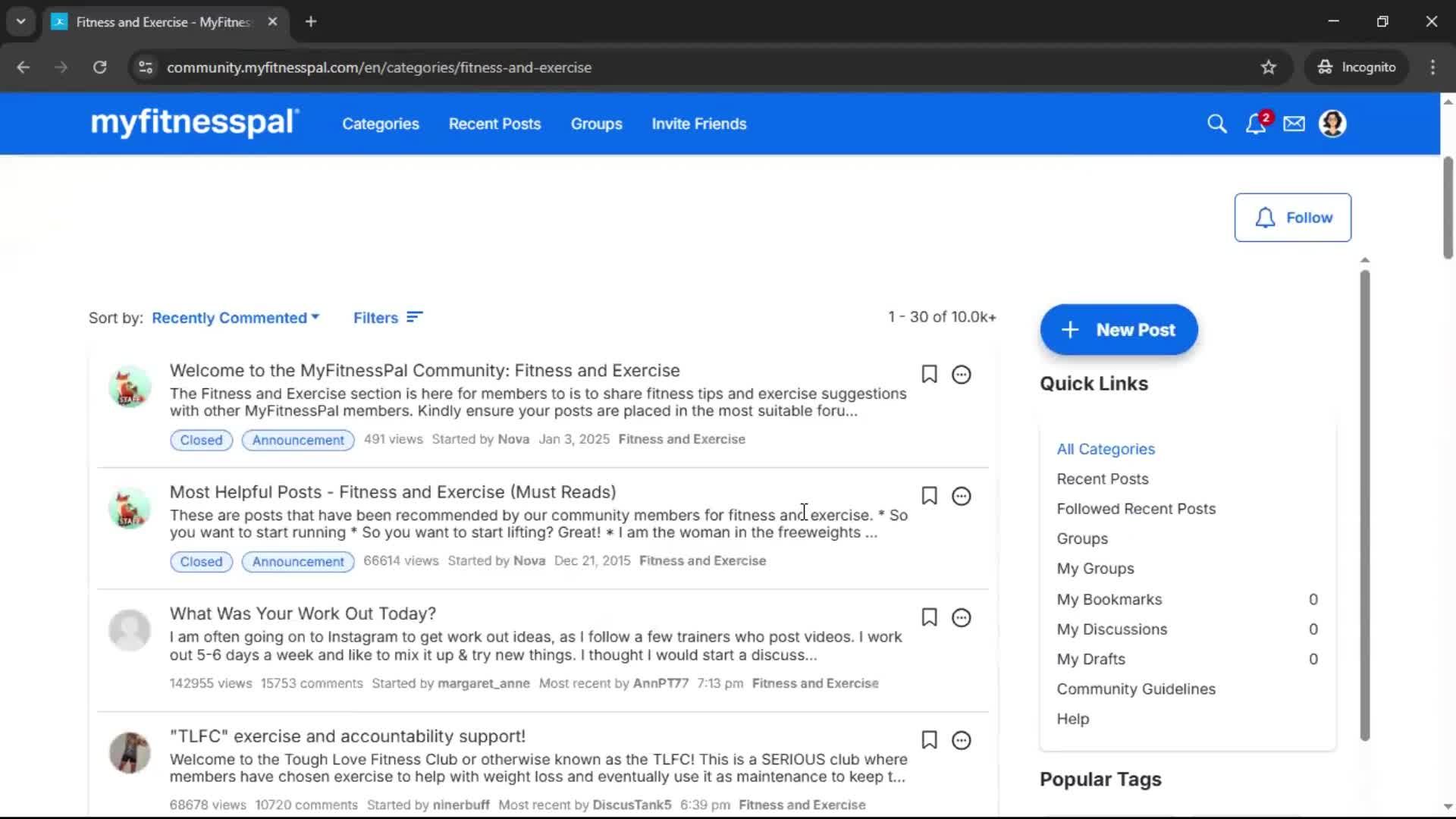Create a New Post

(x=1119, y=330)
